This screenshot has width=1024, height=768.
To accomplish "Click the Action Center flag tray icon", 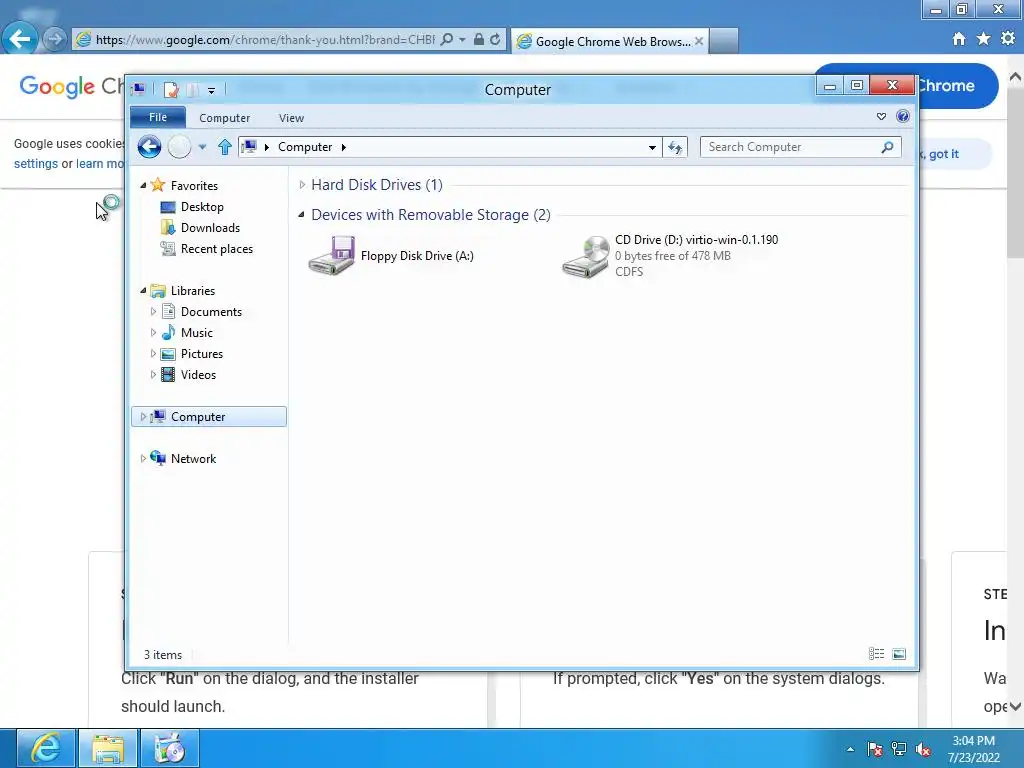I will (875, 749).
